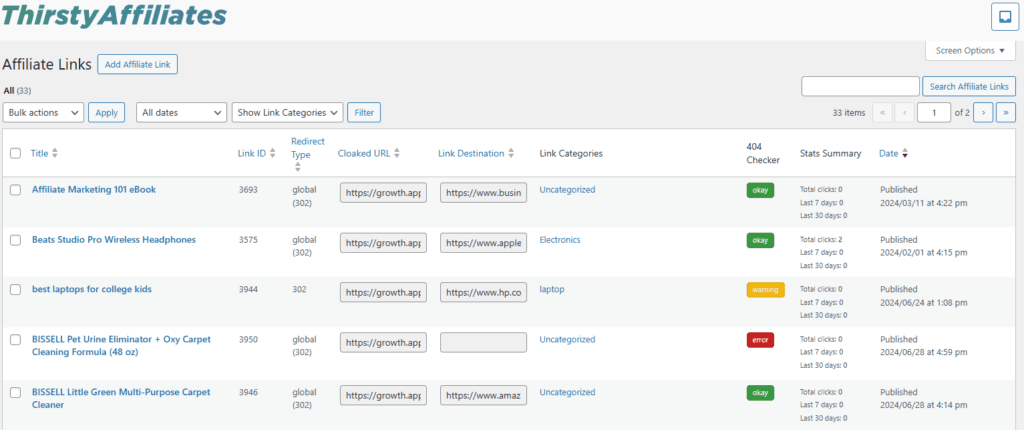Click cloaked URL field for Beats Studio Pro
Viewport: 1024px width, 430px height.
click(x=383, y=242)
